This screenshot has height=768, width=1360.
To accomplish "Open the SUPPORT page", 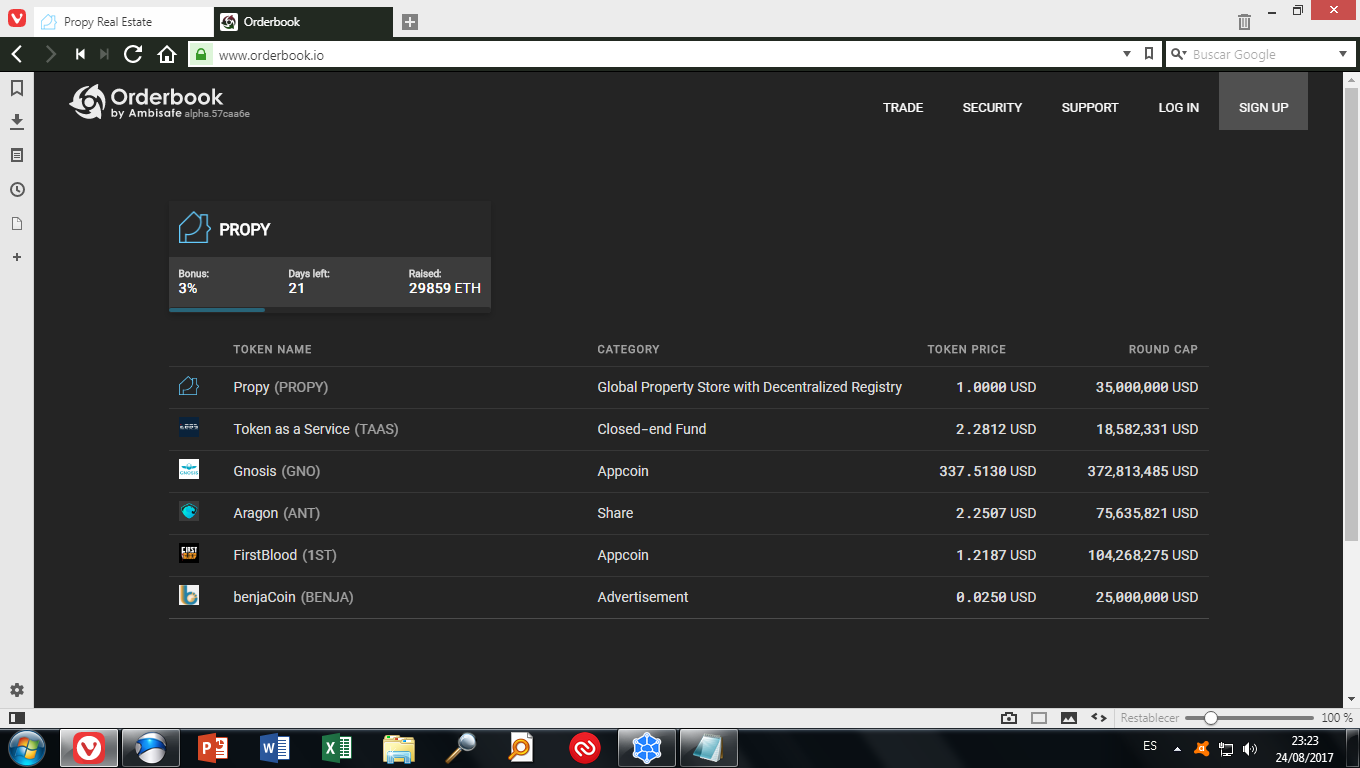I will tap(1090, 107).
